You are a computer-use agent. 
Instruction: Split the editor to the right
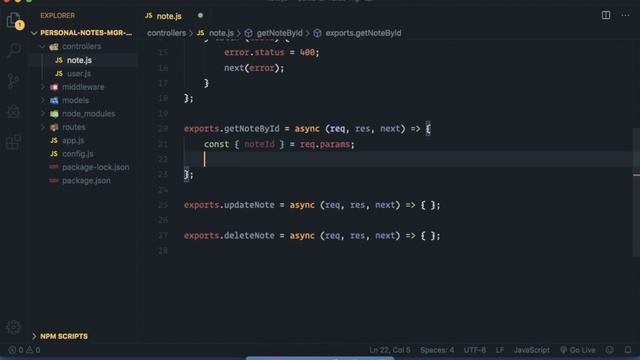pyautogui.click(x=606, y=16)
